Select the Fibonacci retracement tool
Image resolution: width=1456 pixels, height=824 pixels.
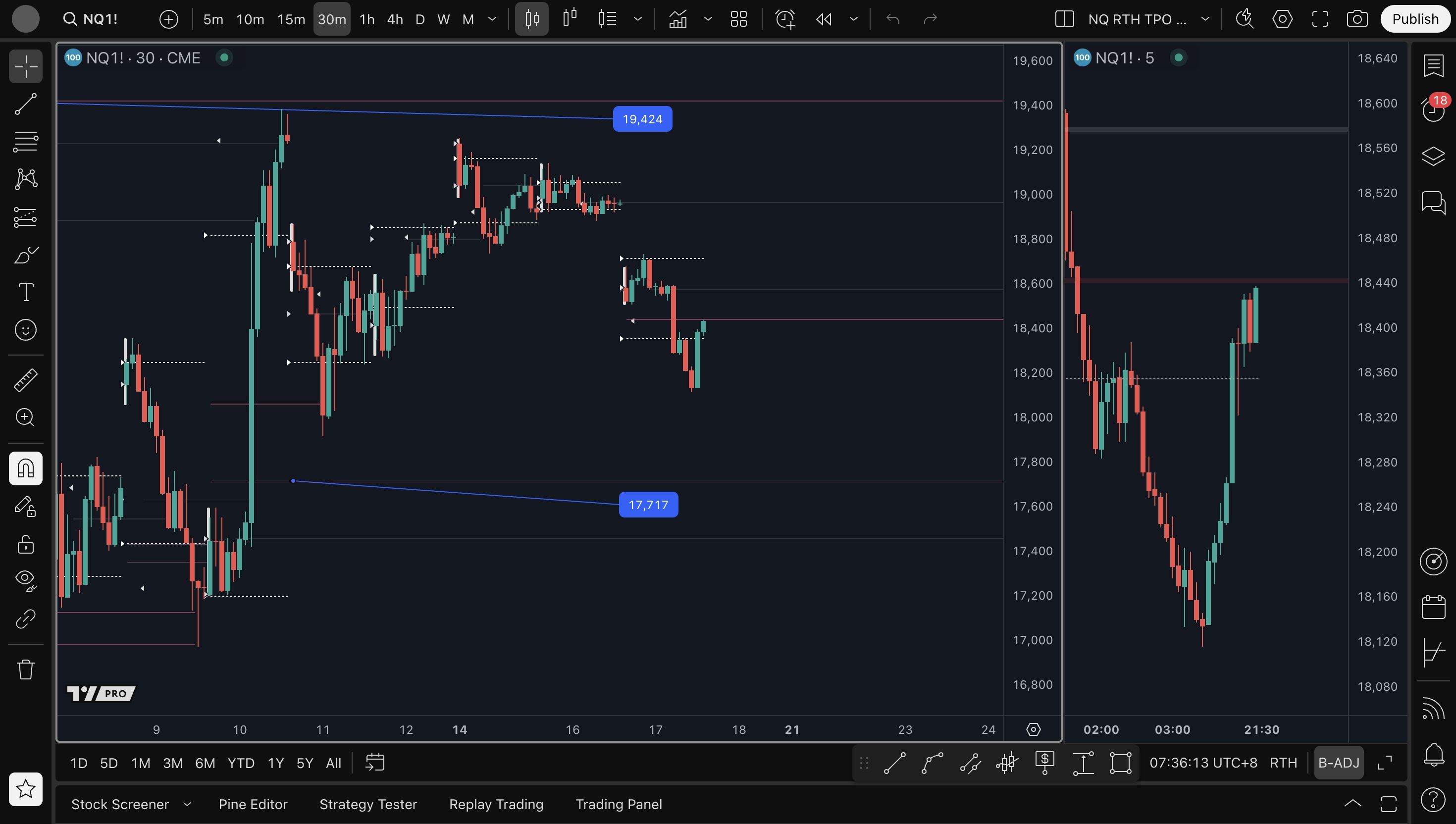25,142
